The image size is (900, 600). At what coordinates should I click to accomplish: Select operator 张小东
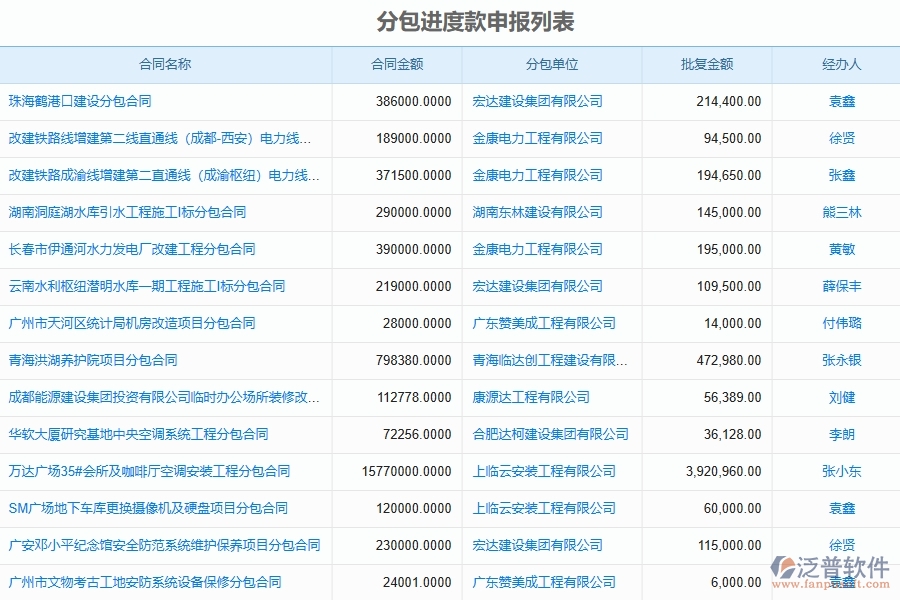(835, 471)
